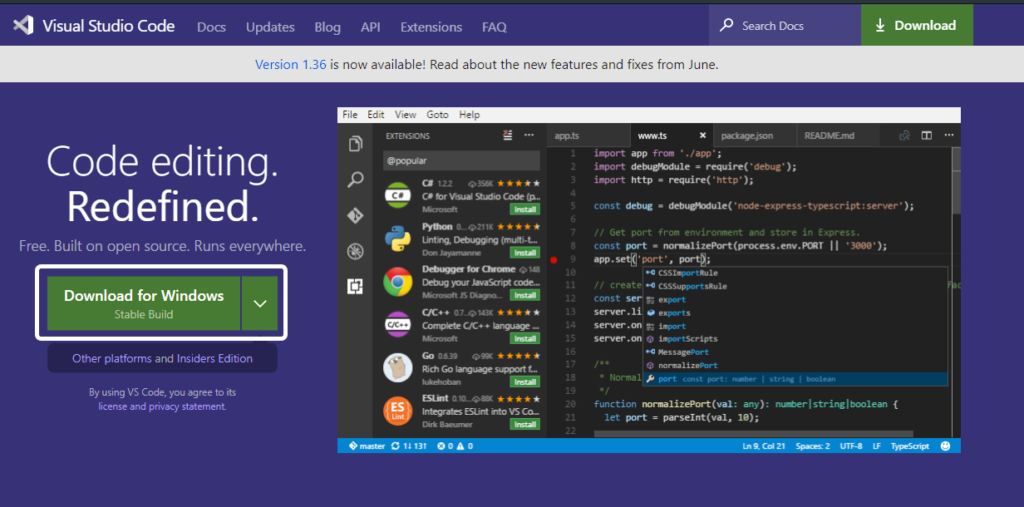Click the editor vertical scrollbar
1024x507 pixels.
click(957, 180)
